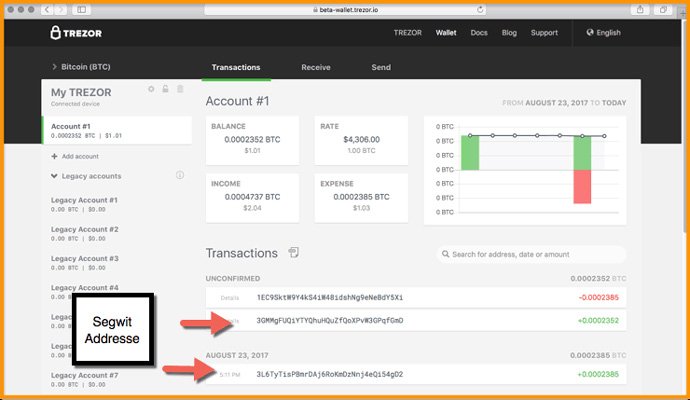690x400 pixels.
Task: Select Legacy Account #1
Action: pyautogui.click(x=84, y=204)
